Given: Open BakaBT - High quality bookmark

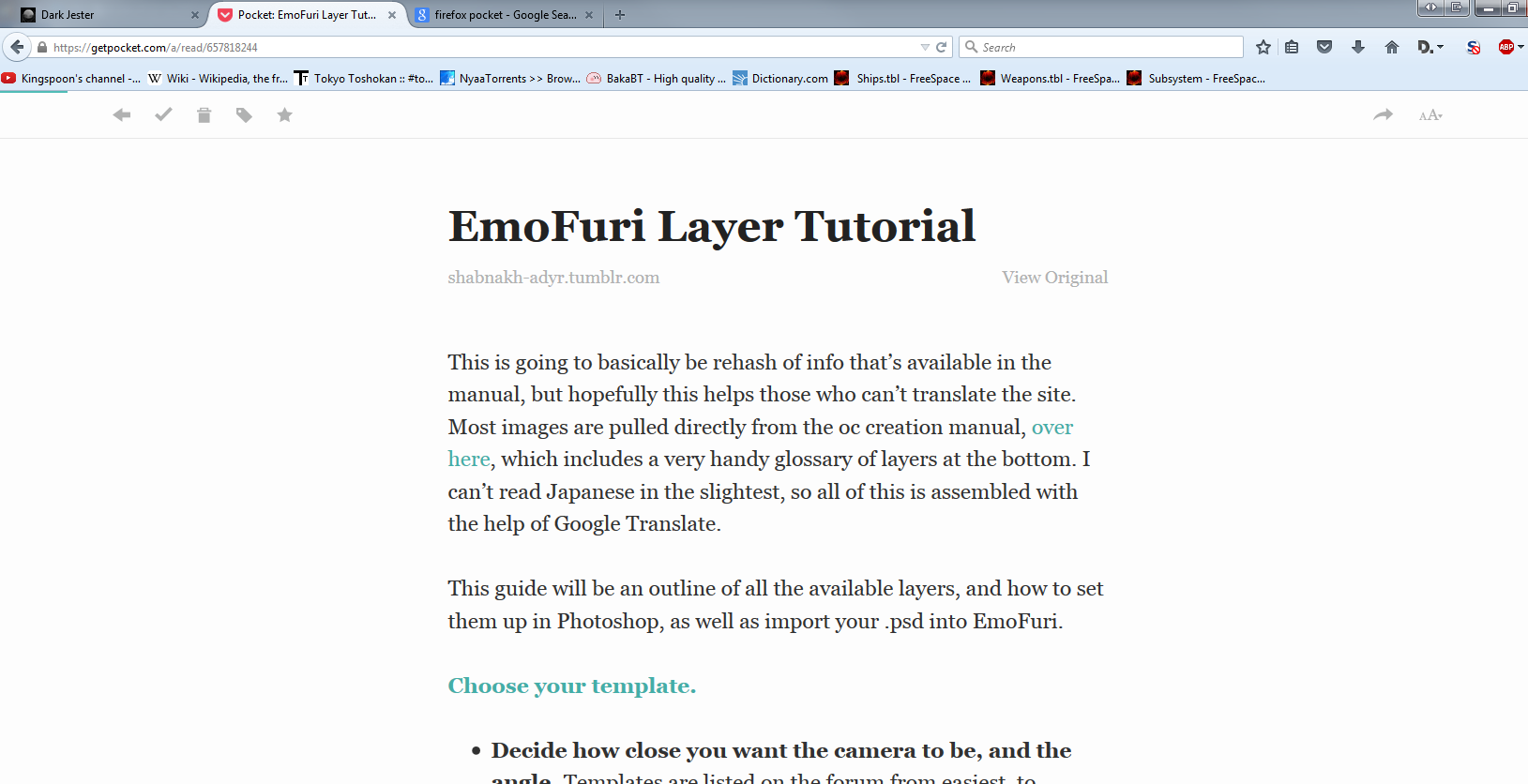Looking at the screenshot, I should point(657,79).
